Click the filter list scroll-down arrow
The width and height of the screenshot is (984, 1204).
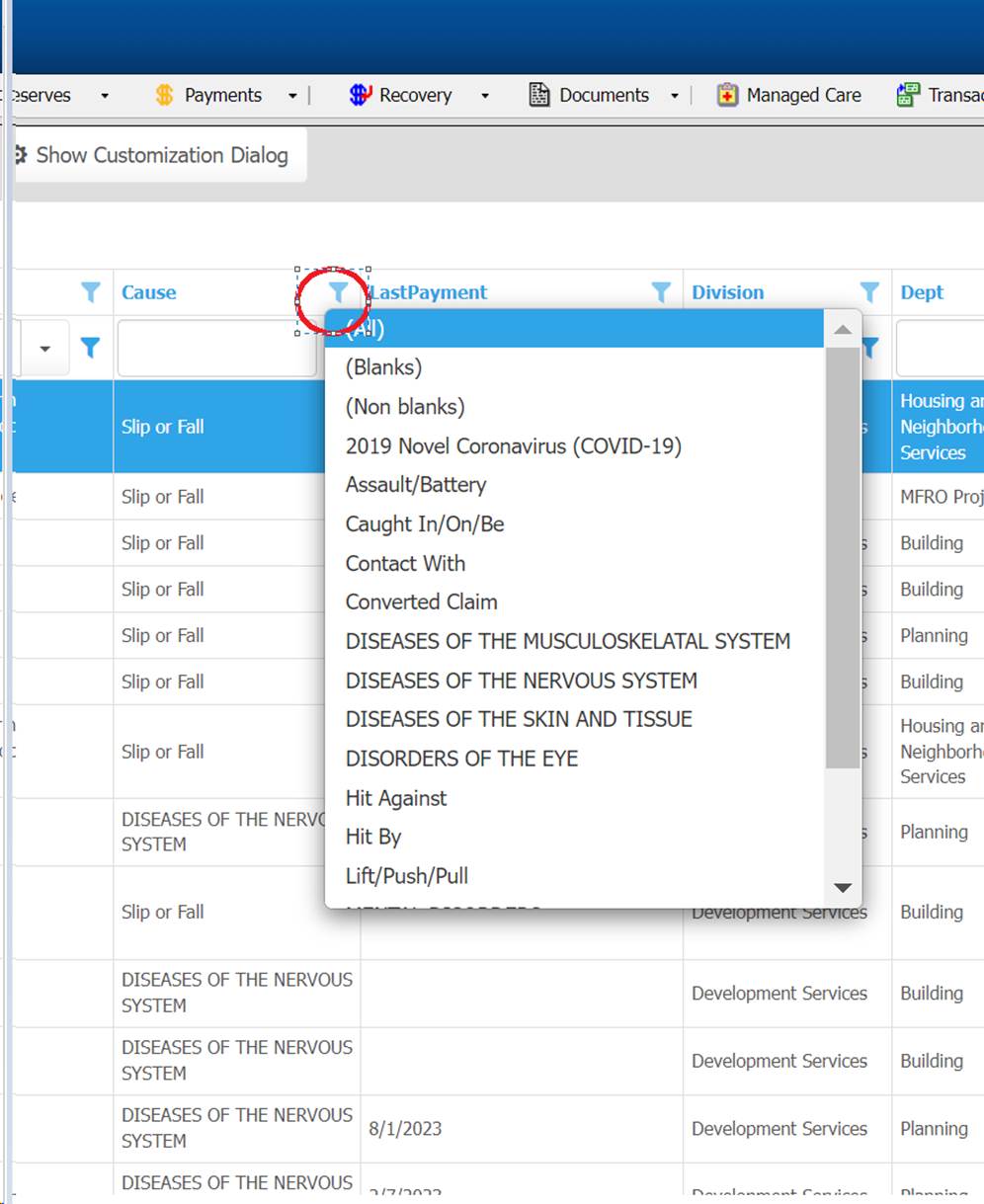pyautogui.click(x=843, y=888)
